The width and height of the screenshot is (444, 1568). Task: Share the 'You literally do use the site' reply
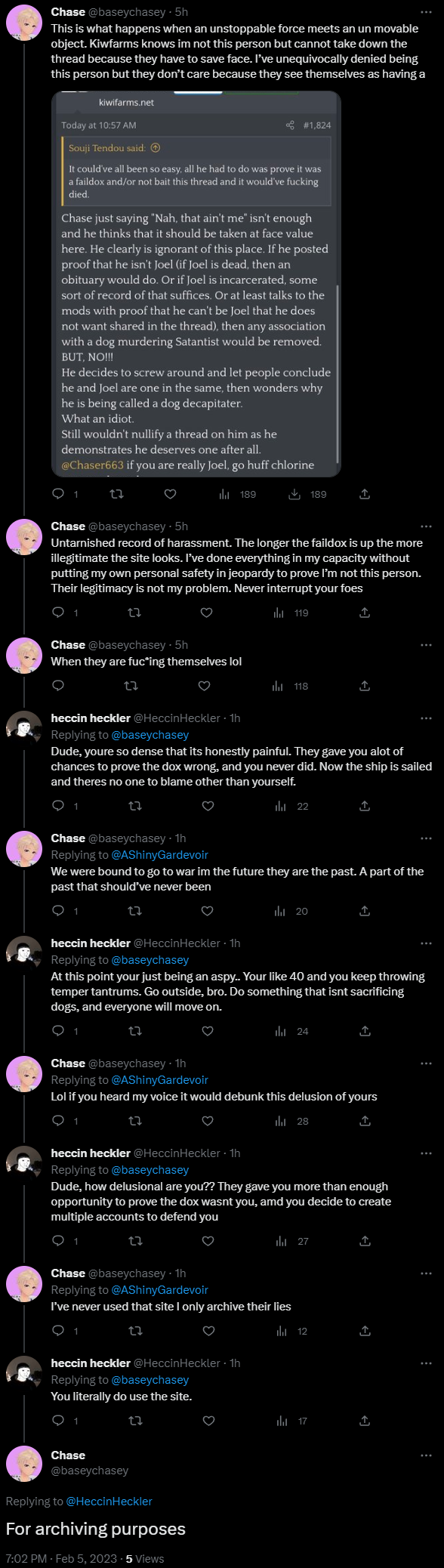point(365,1421)
